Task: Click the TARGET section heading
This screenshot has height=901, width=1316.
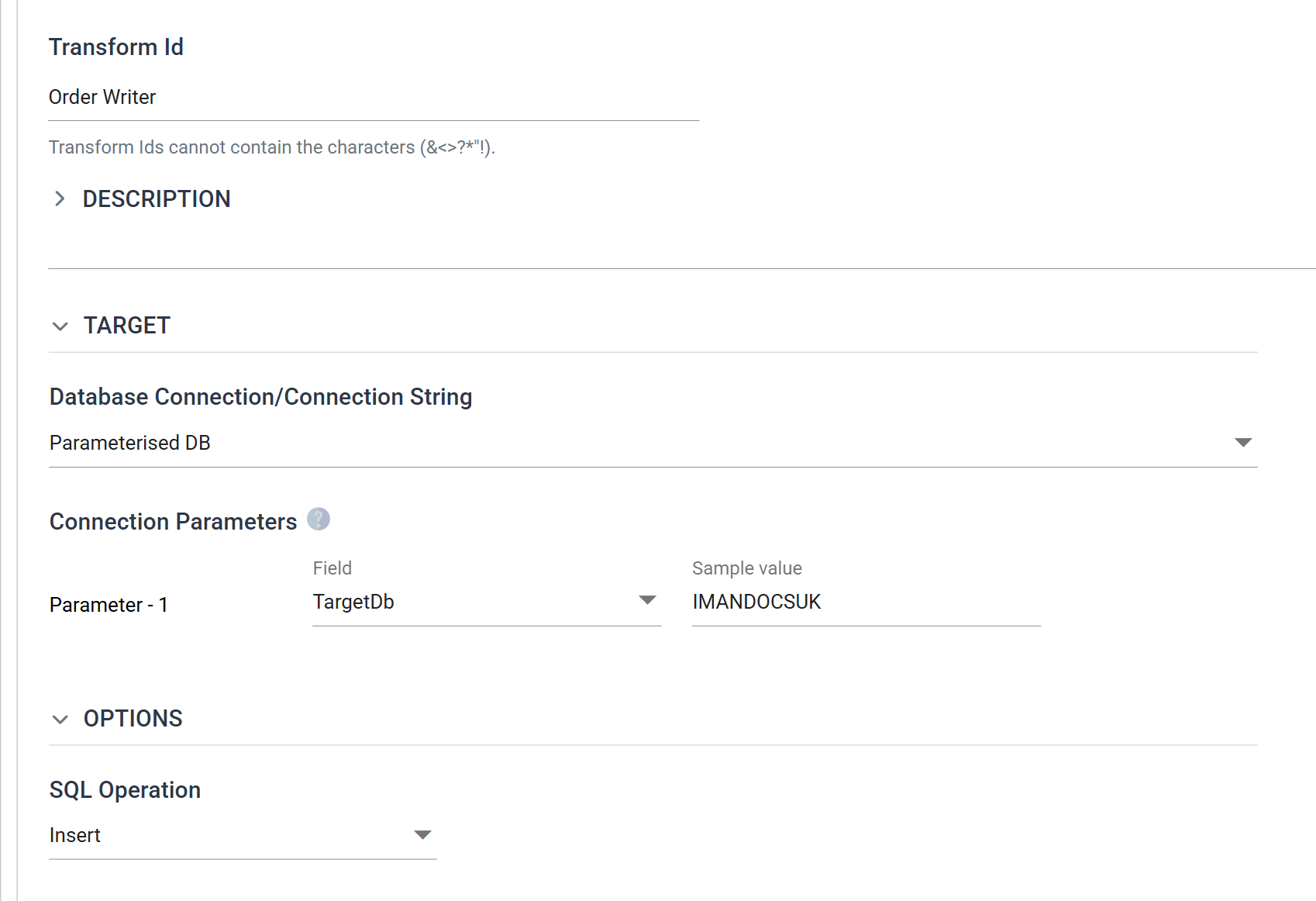Action: [x=127, y=326]
